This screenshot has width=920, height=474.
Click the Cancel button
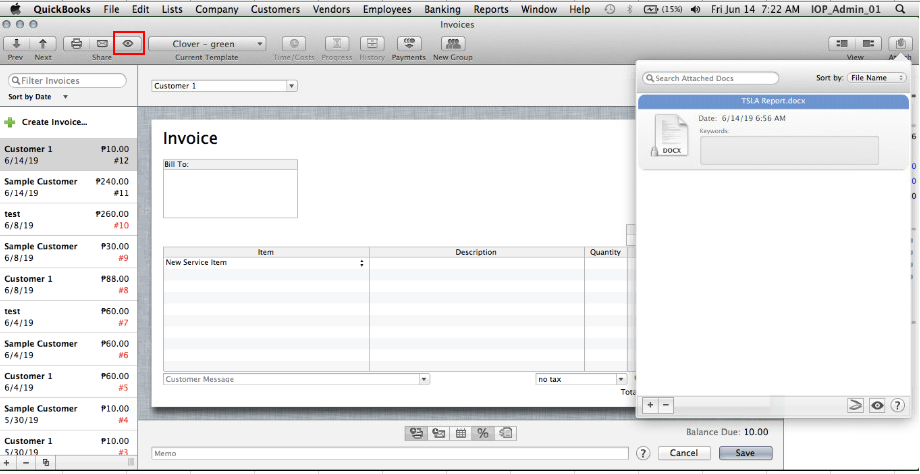click(x=684, y=453)
